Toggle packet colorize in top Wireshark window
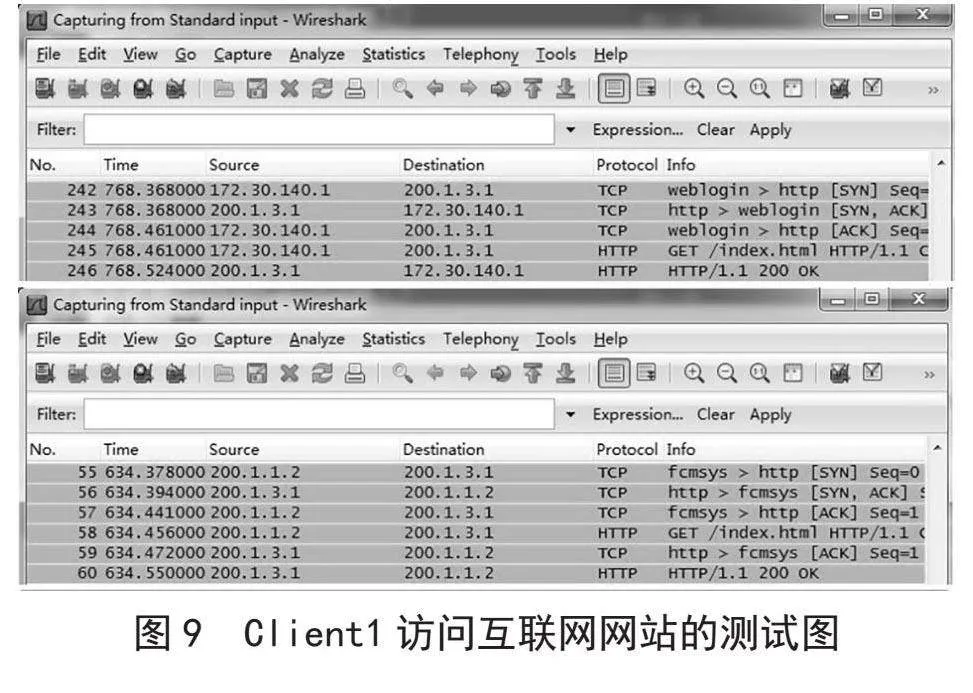This screenshot has height=693, width=973. click(x=614, y=89)
